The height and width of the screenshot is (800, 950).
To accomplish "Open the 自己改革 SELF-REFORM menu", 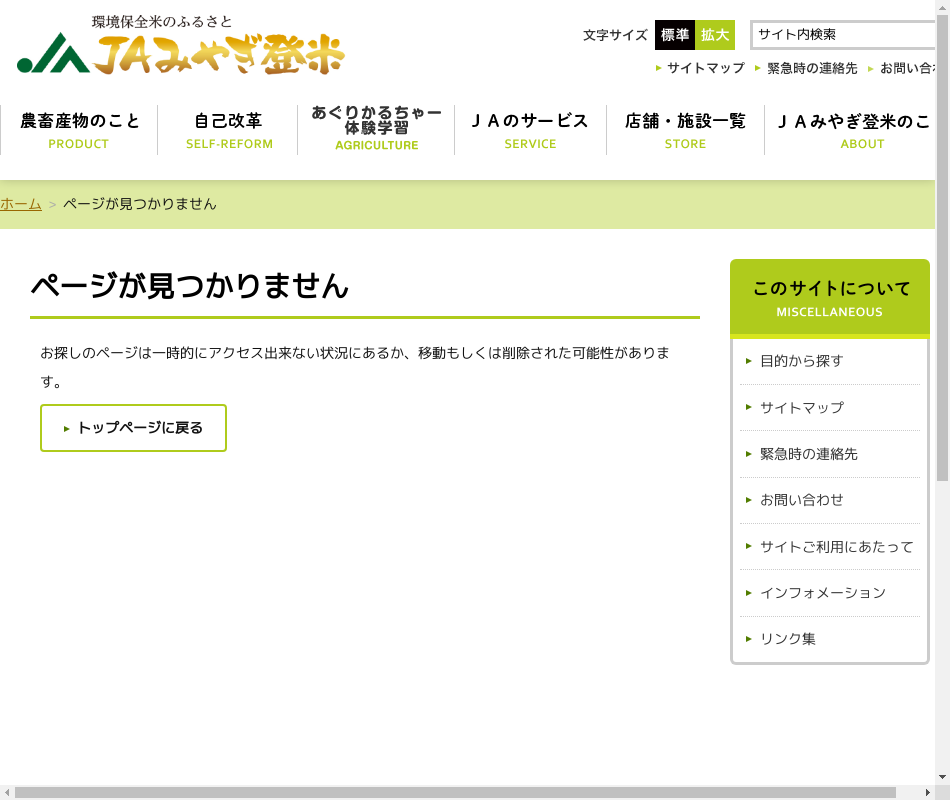I will point(228,130).
